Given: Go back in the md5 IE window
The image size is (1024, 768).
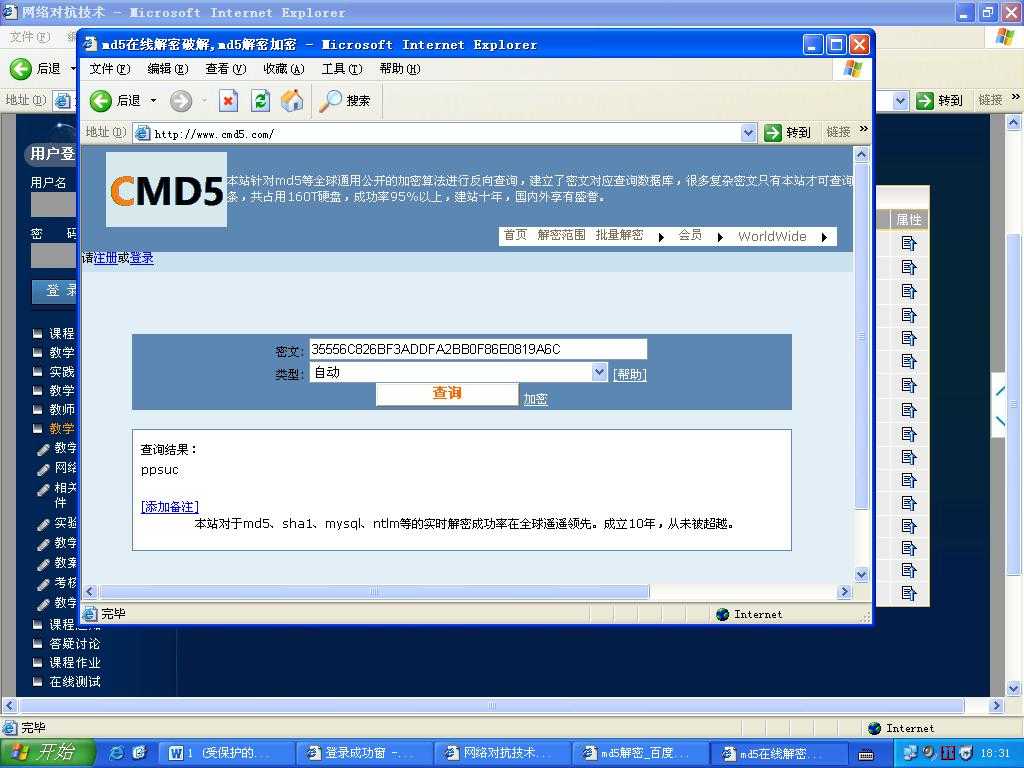Looking at the screenshot, I should click(116, 101).
